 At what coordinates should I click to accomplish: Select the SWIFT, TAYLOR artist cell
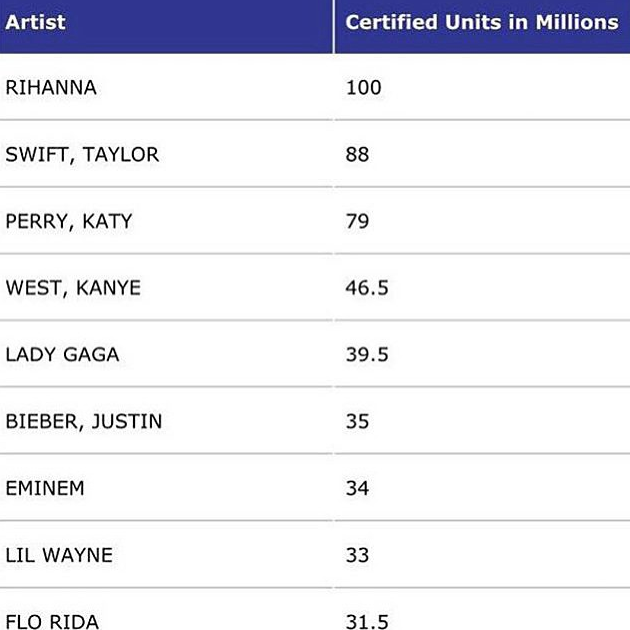tap(82, 155)
